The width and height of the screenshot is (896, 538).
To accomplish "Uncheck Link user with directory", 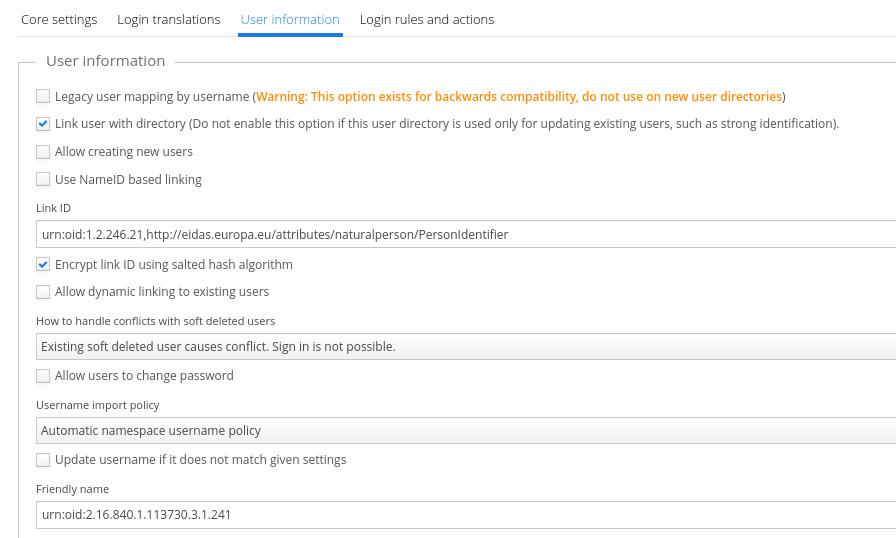I will 43,125.
